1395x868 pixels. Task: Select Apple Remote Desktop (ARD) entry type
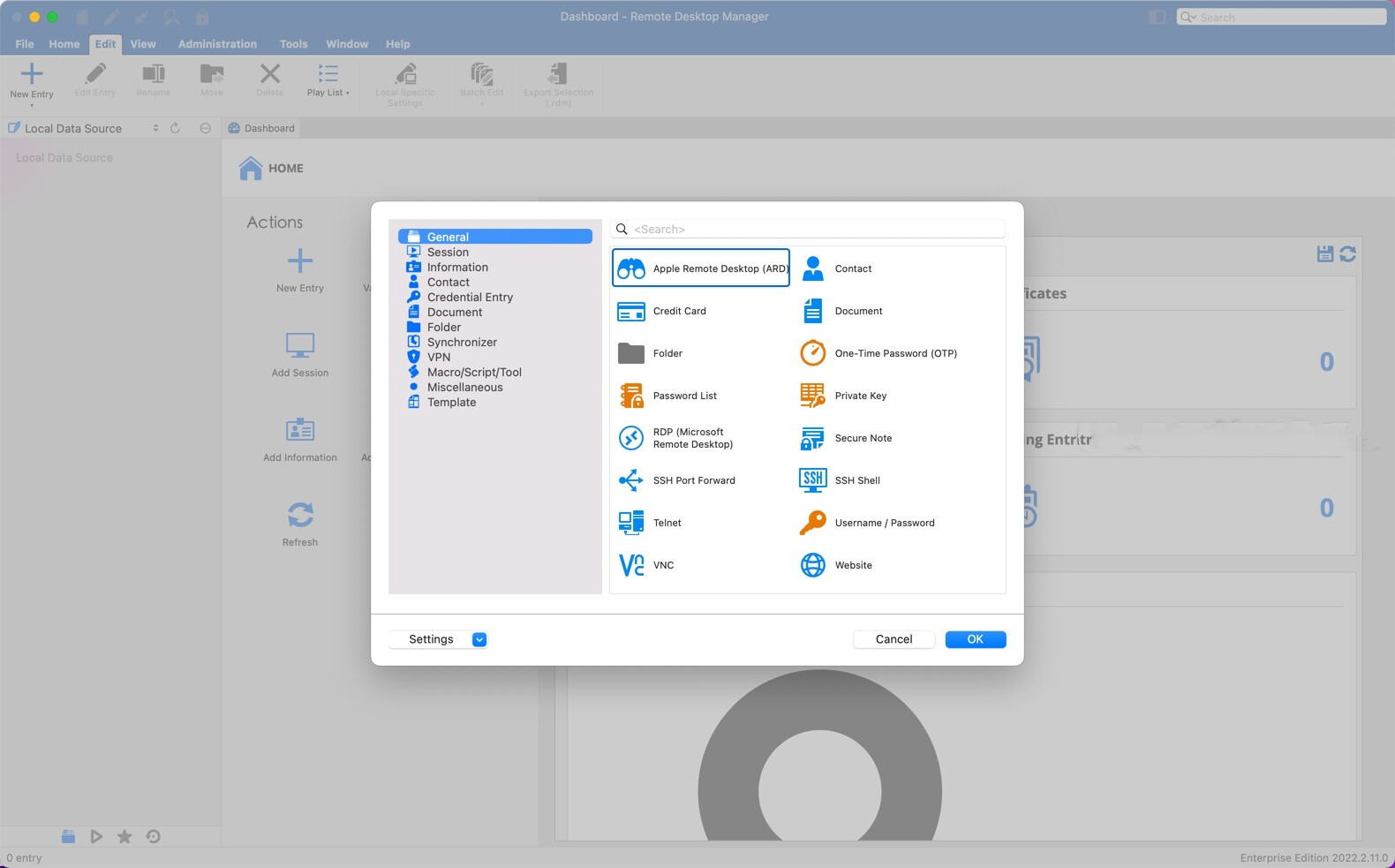click(701, 268)
